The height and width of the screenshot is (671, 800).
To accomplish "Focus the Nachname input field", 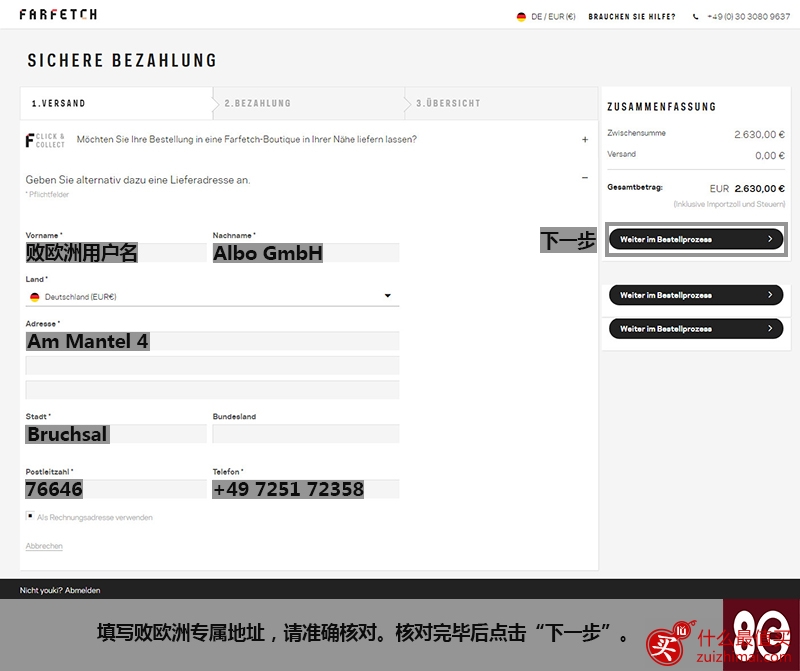I will tap(306, 253).
